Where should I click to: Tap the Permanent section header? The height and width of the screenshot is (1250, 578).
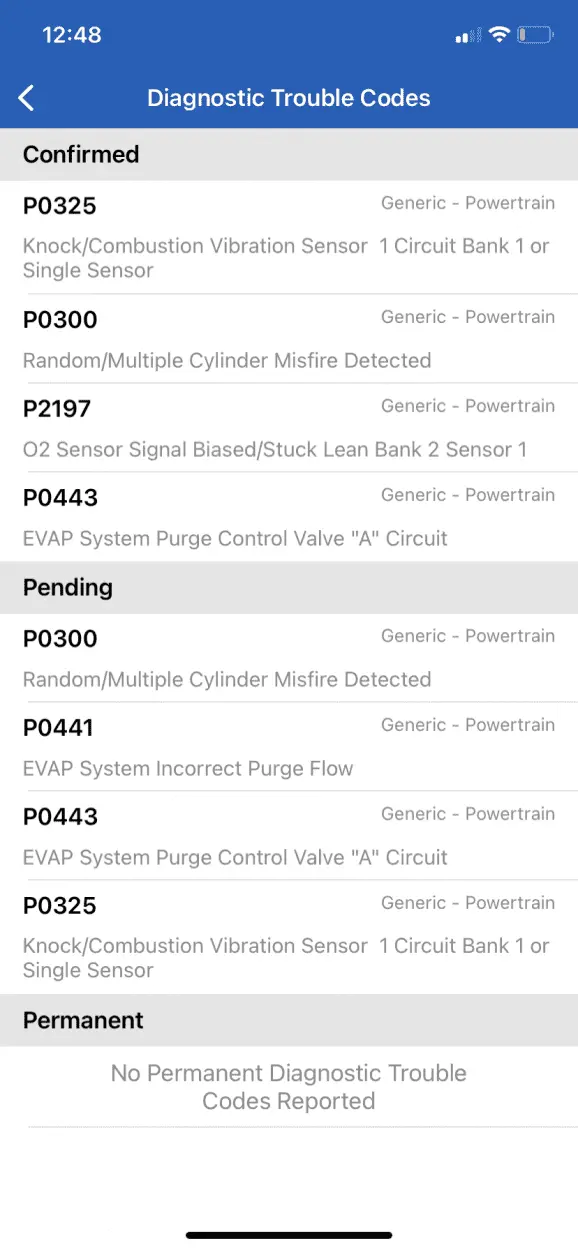[289, 1020]
